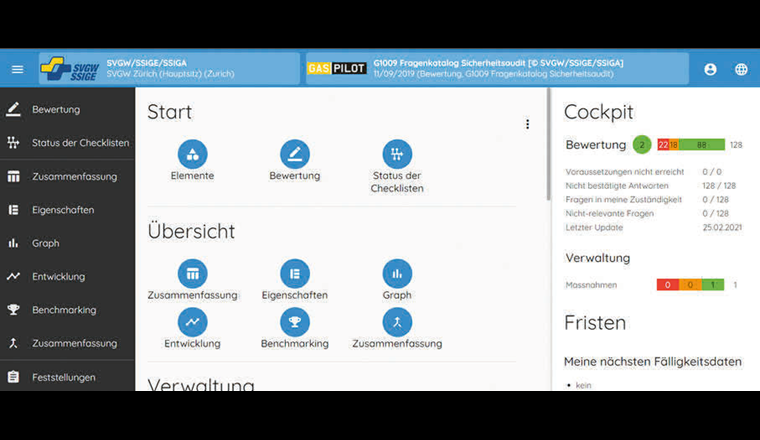Screen dimensions: 760x440
Task: Click the green 88 segment of Bewertung bar
Action: coord(702,145)
